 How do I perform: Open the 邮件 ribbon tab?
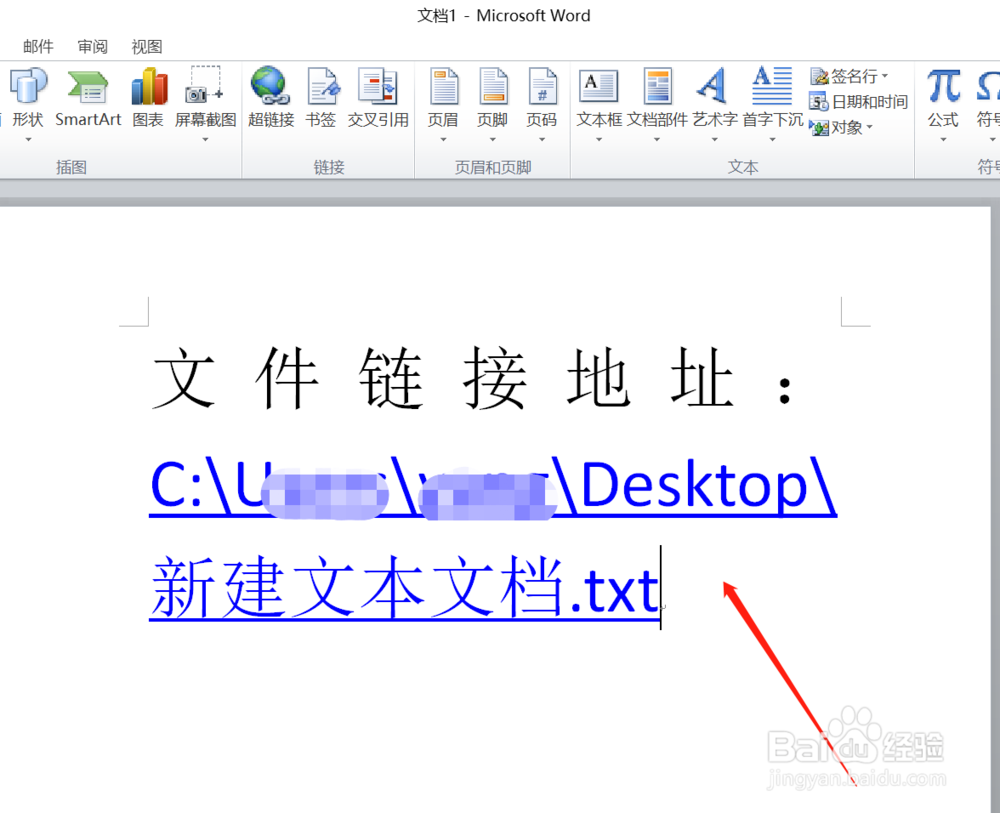click(38, 47)
